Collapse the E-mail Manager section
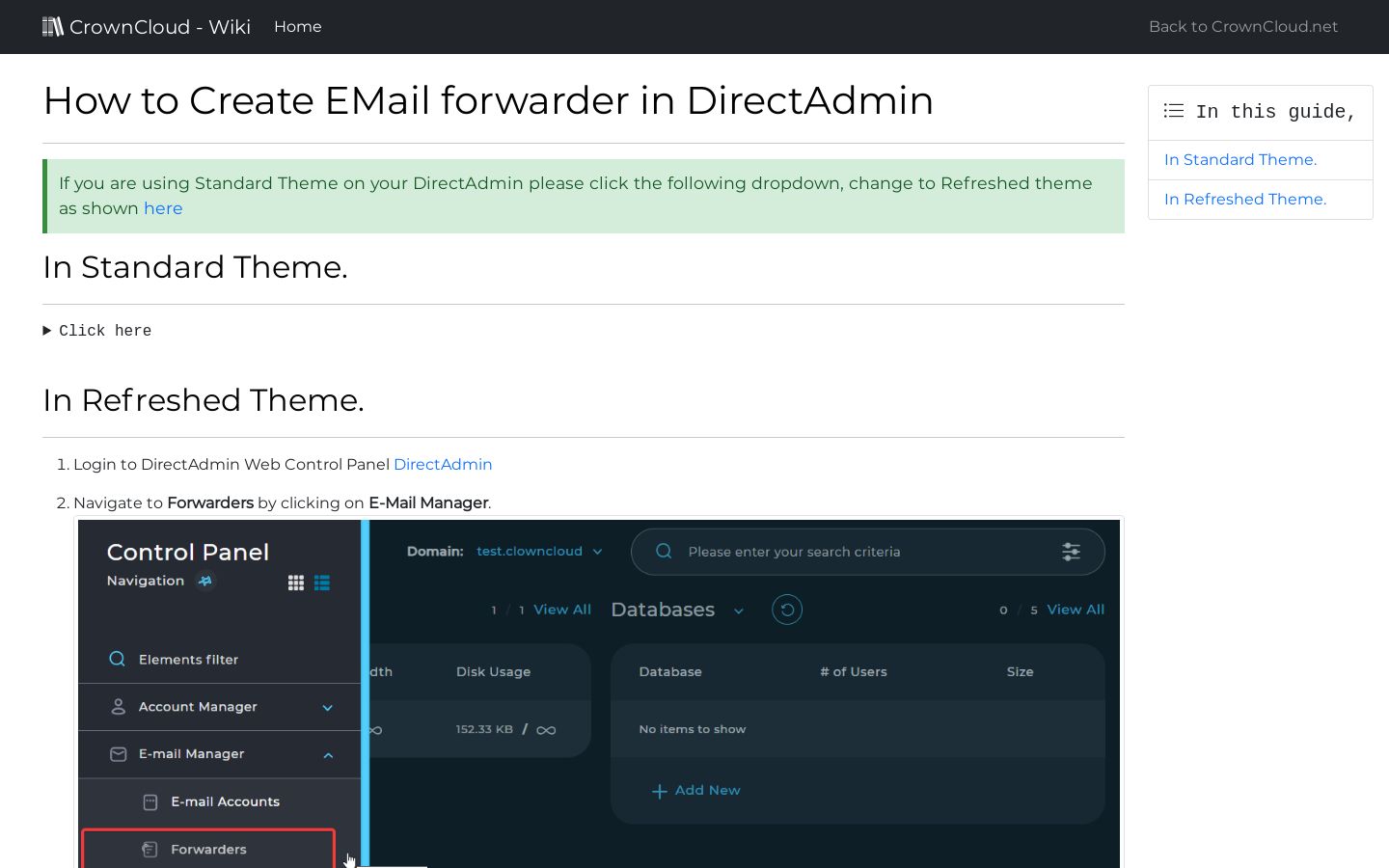 pyautogui.click(x=328, y=754)
